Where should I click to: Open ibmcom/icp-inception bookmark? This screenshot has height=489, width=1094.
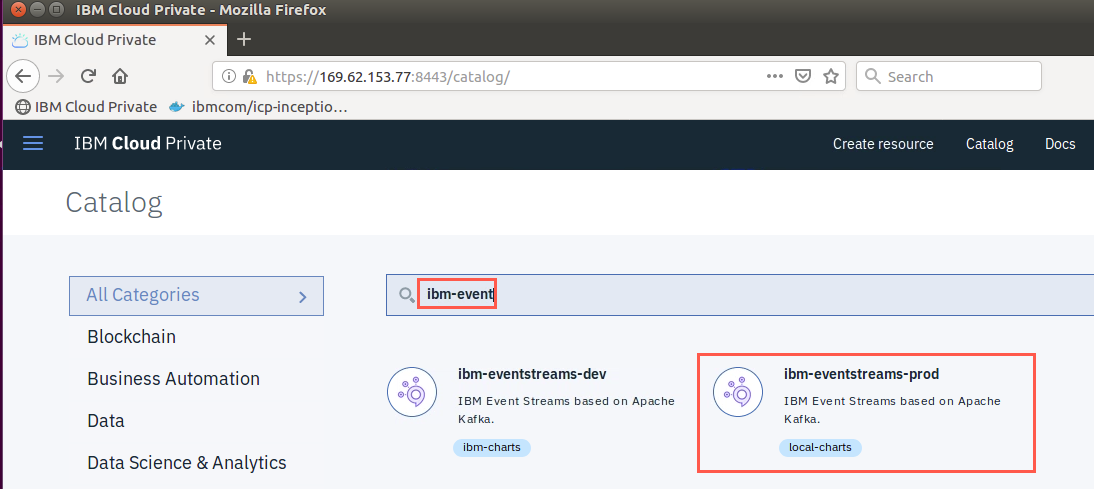[x=258, y=107]
